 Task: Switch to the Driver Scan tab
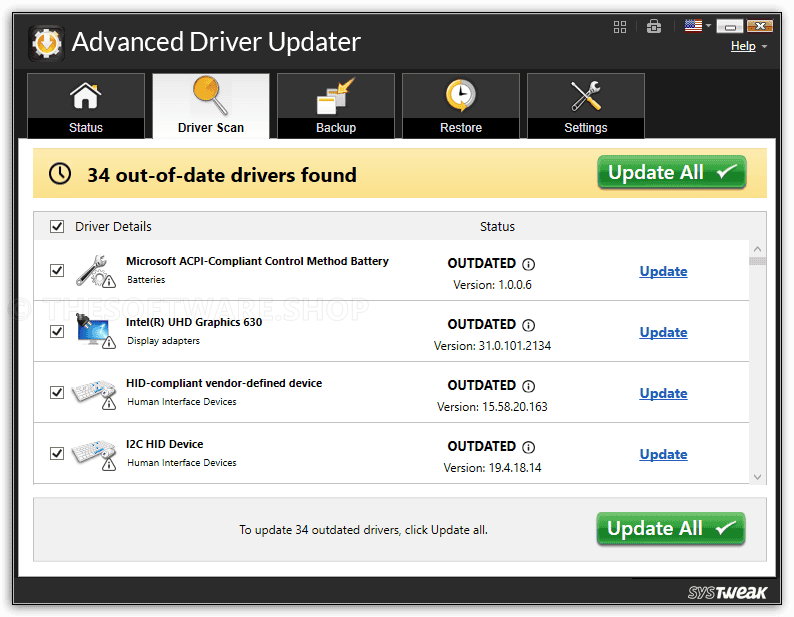(x=211, y=106)
